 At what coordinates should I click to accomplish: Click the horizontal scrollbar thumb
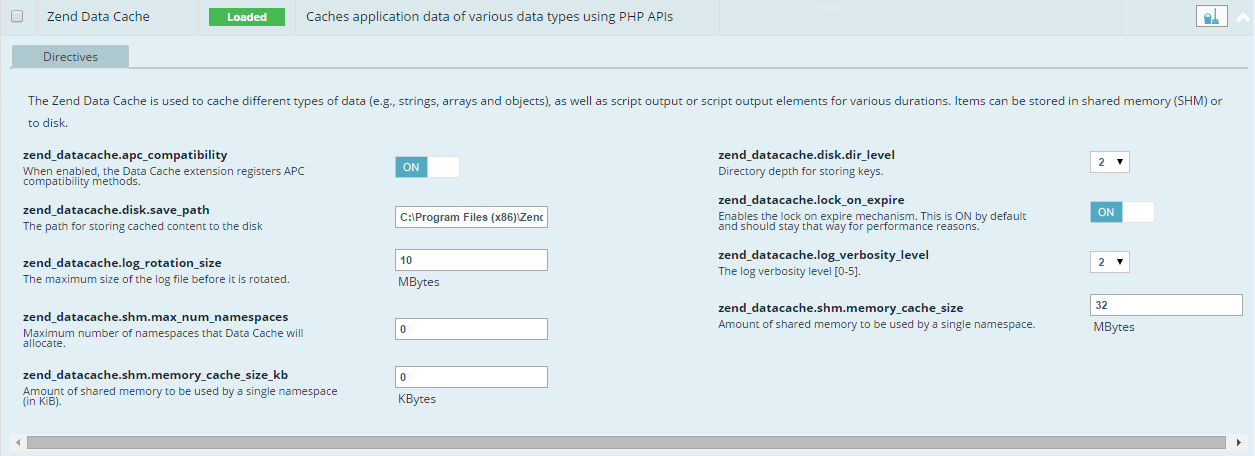(x=625, y=441)
